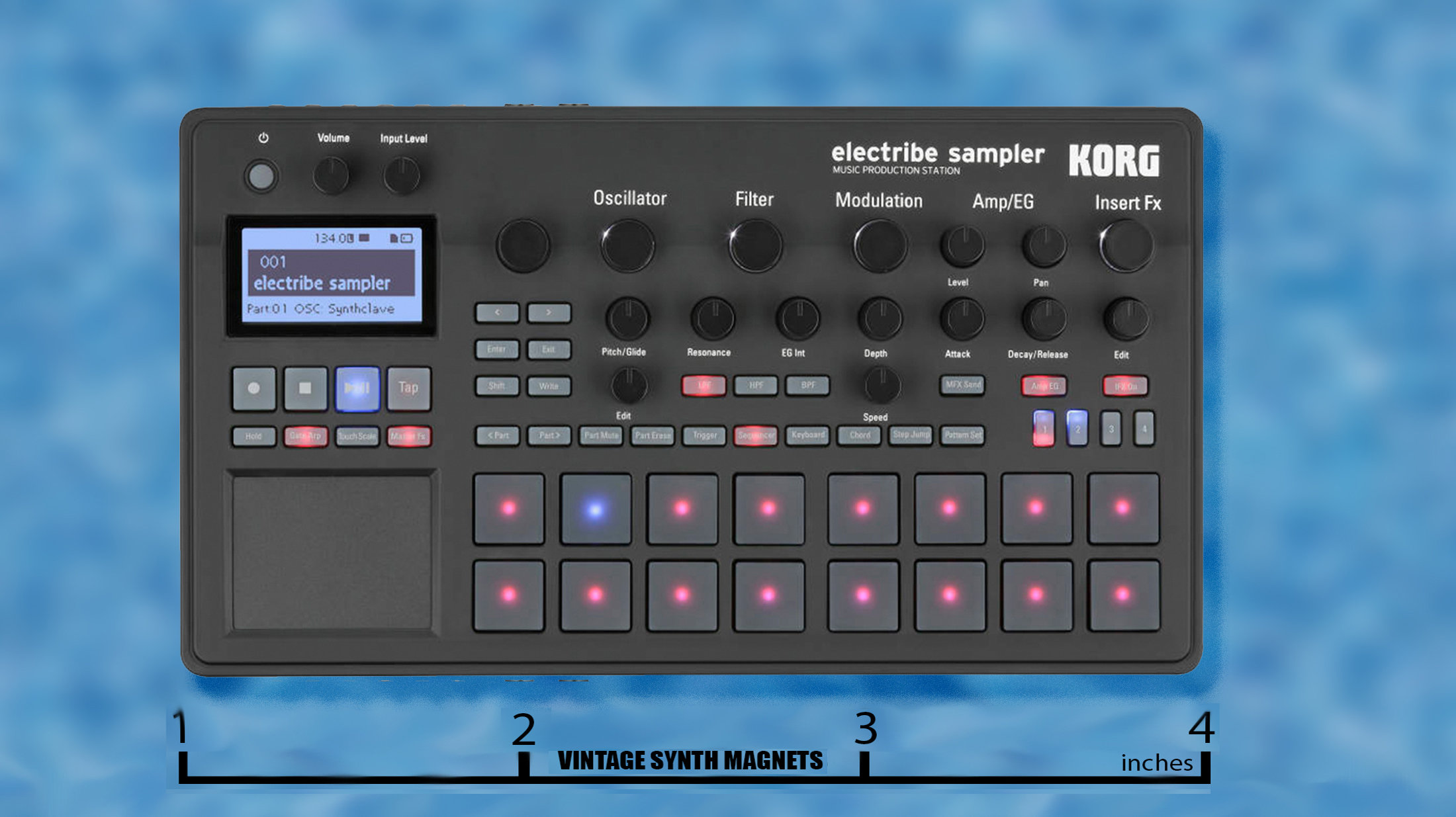Click the Depth knob
Screen dimensions: 1456x817
(x=880, y=318)
